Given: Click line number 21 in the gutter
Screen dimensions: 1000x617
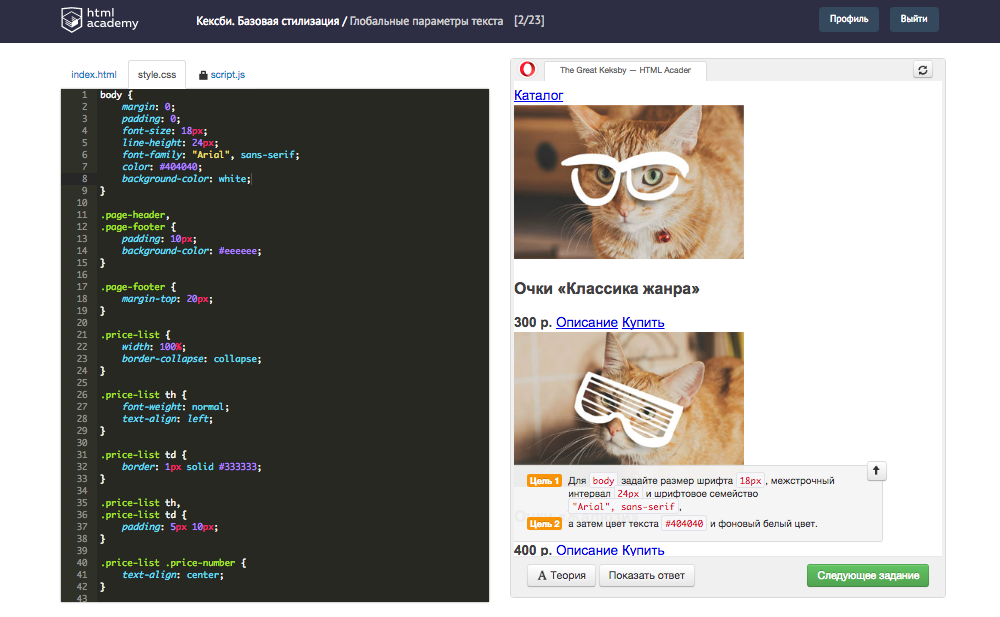Looking at the screenshot, I should click(x=82, y=334).
